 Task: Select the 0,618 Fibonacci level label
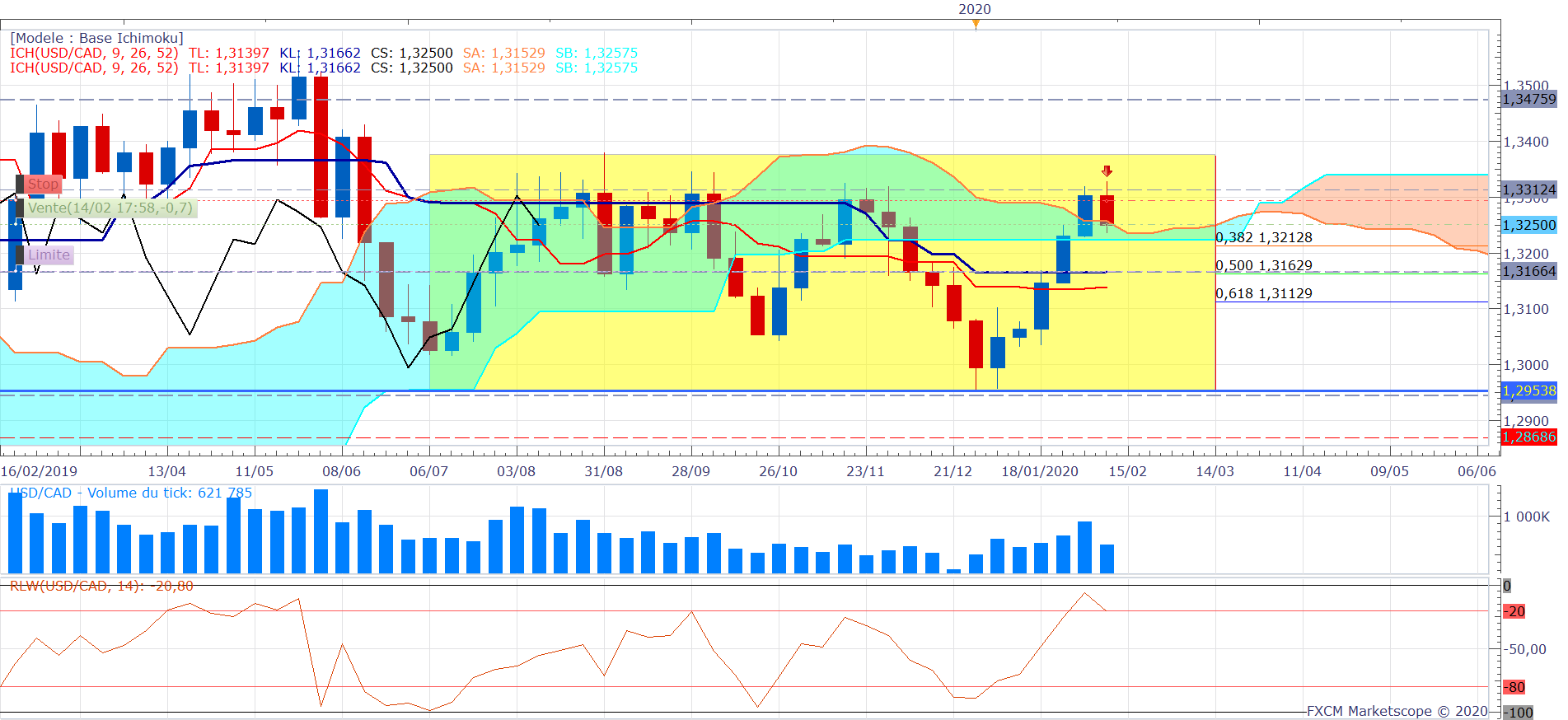[1263, 293]
